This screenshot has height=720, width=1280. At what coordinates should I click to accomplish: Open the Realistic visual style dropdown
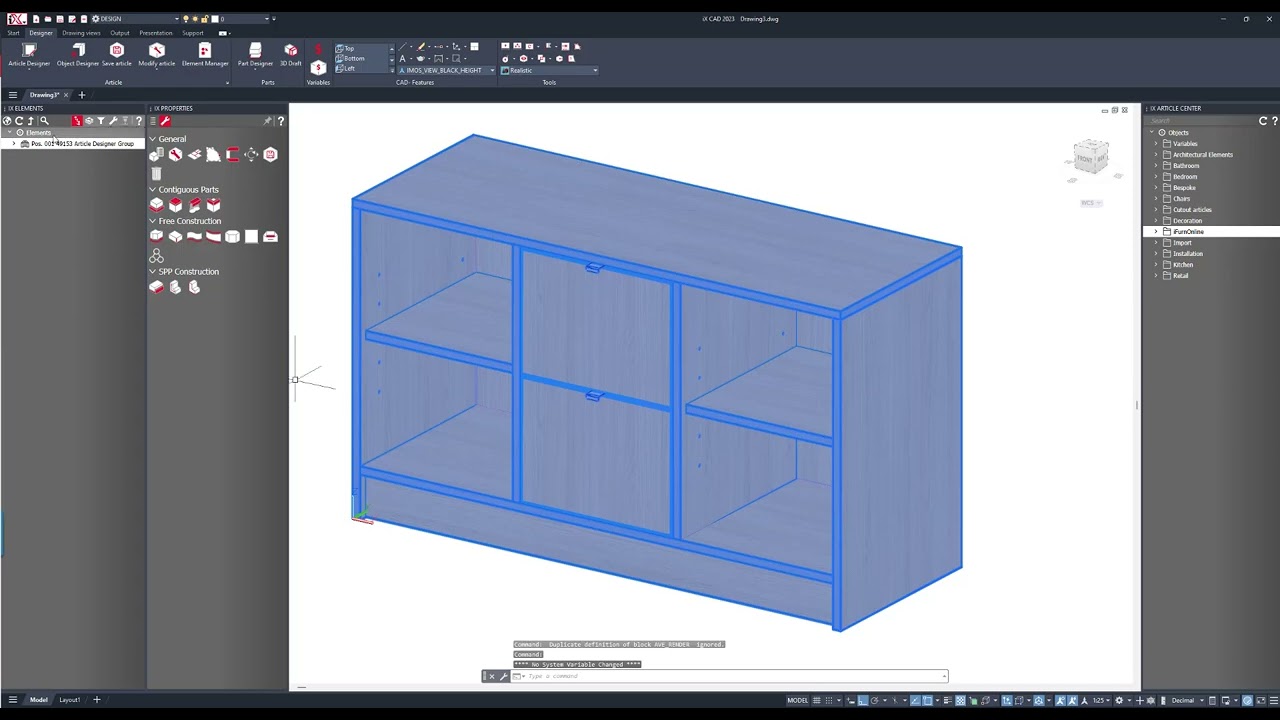(x=550, y=71)
